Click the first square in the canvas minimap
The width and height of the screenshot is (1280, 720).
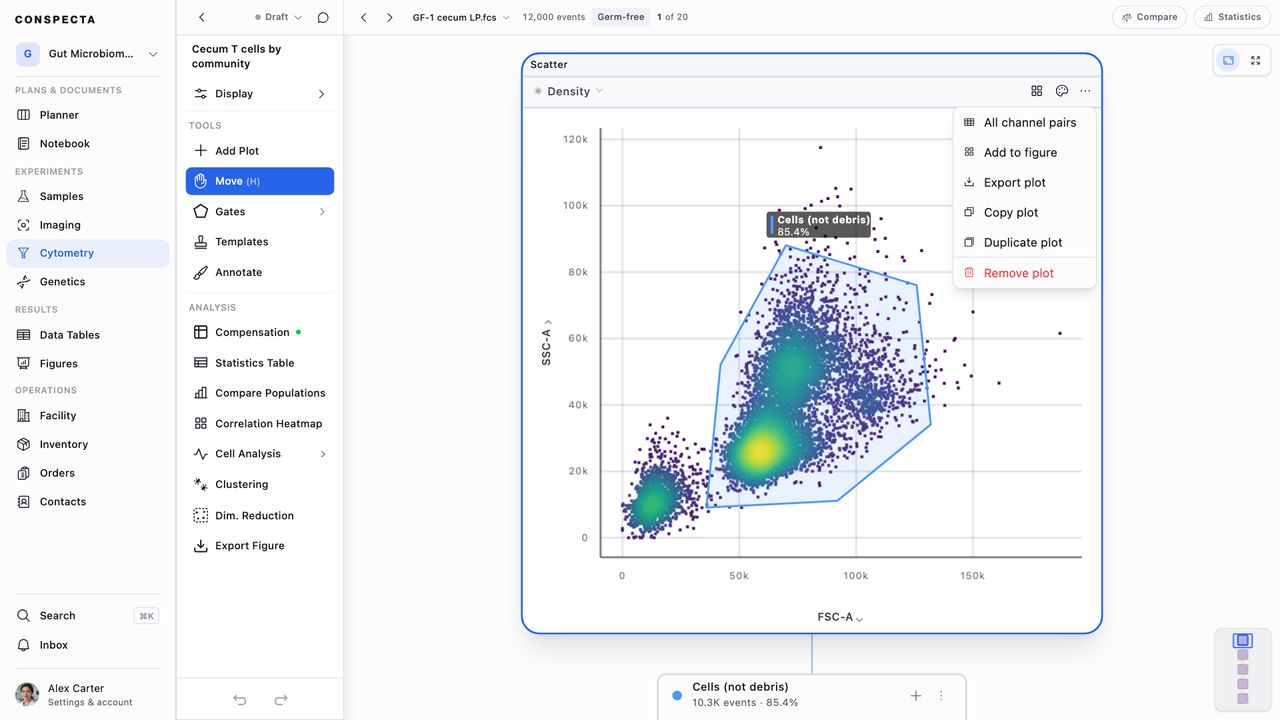point(1243,641)
